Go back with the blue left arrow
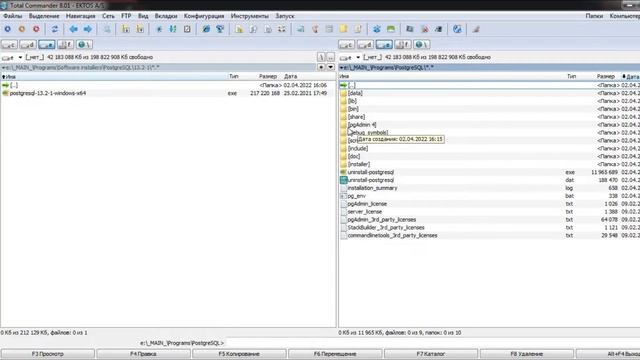The width and height of the screenshot is (640, 360). click(x=73, y=29)
